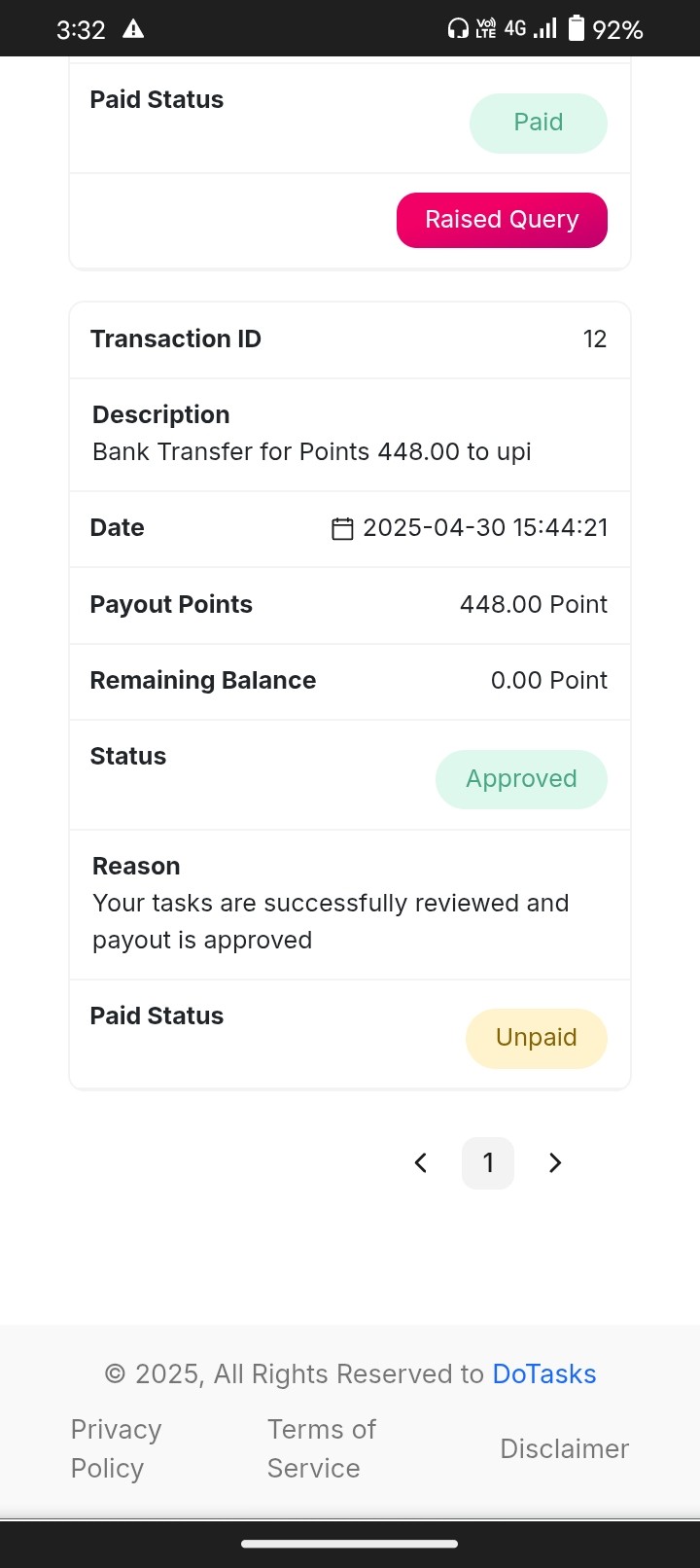Select the Transaction ID 12 row

pyautogui.click(x=350, y=339)
